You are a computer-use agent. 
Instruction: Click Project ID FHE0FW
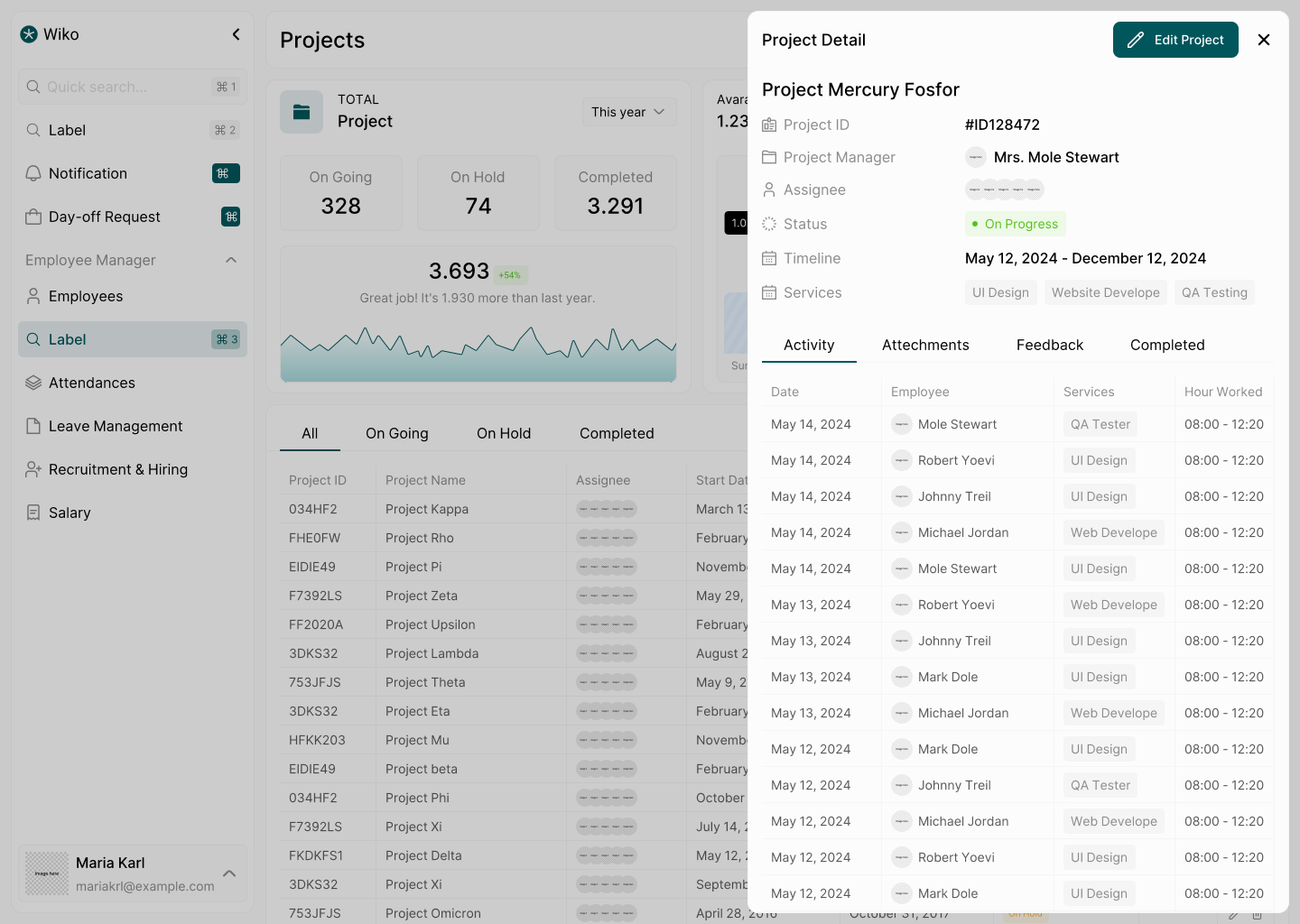tap(315, 538)
